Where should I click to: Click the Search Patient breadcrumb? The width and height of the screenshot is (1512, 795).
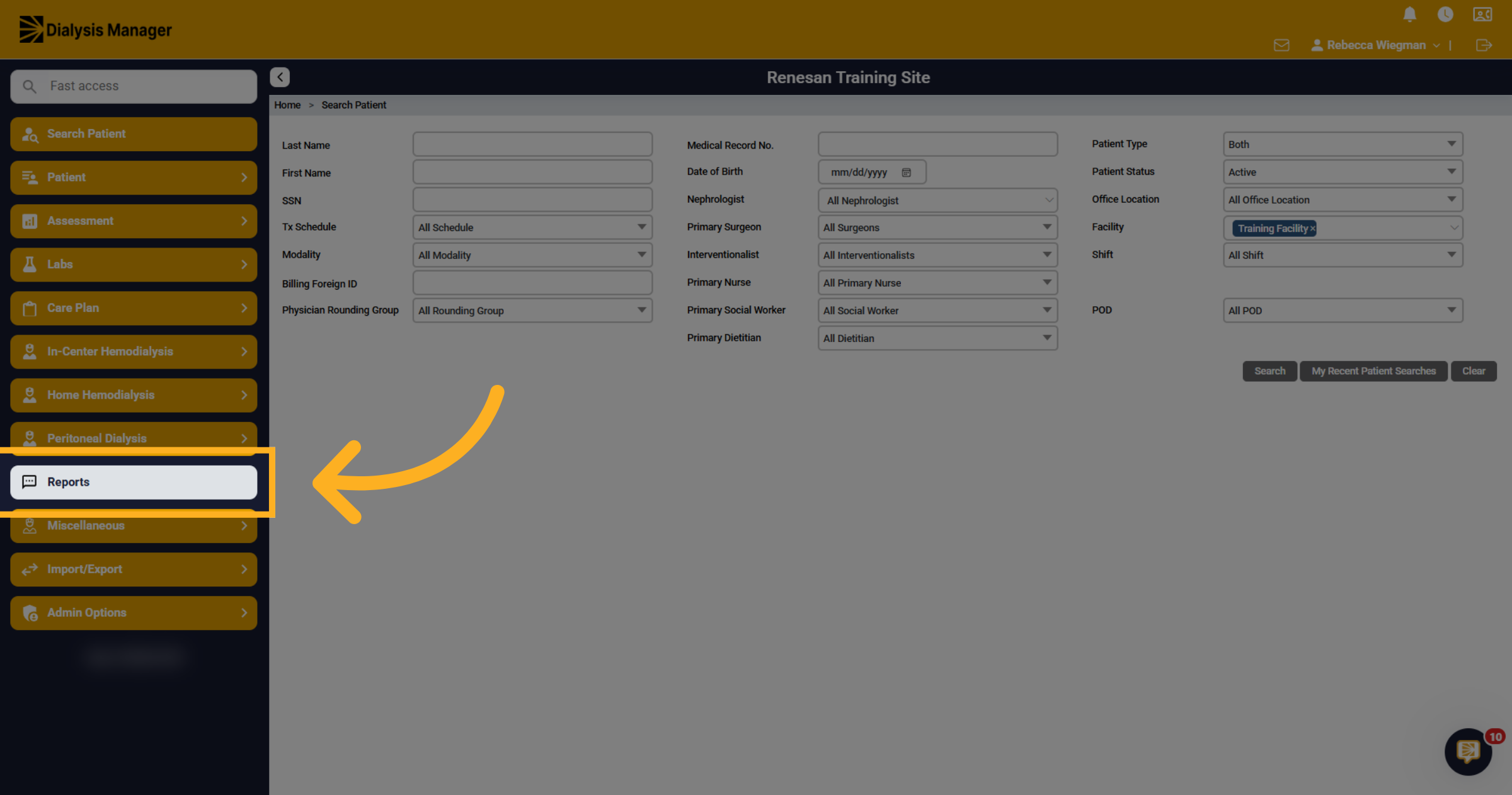tap(353, 105)
